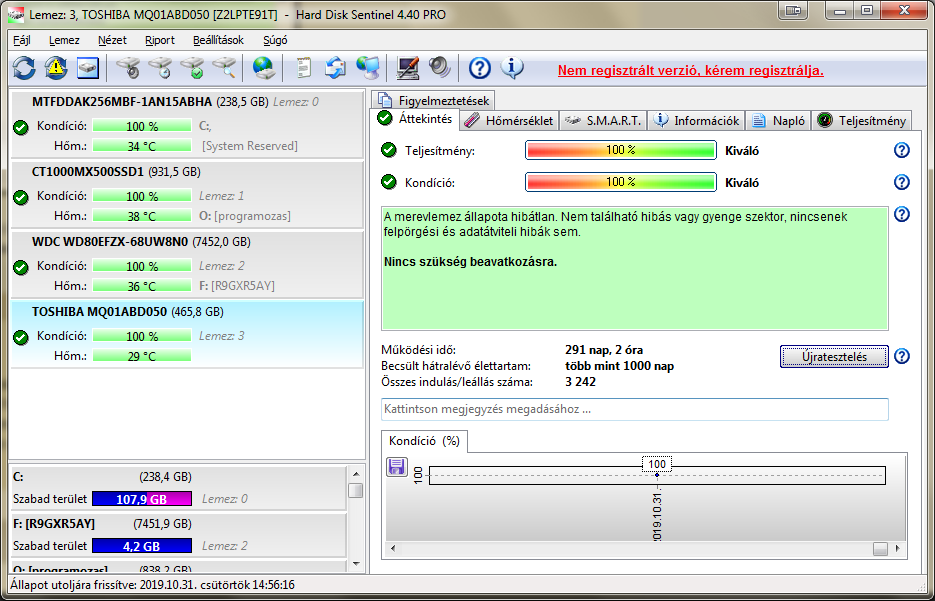Switch to the Információk tab
Screen dimensions: 935x601
click(x=696, y=120)
